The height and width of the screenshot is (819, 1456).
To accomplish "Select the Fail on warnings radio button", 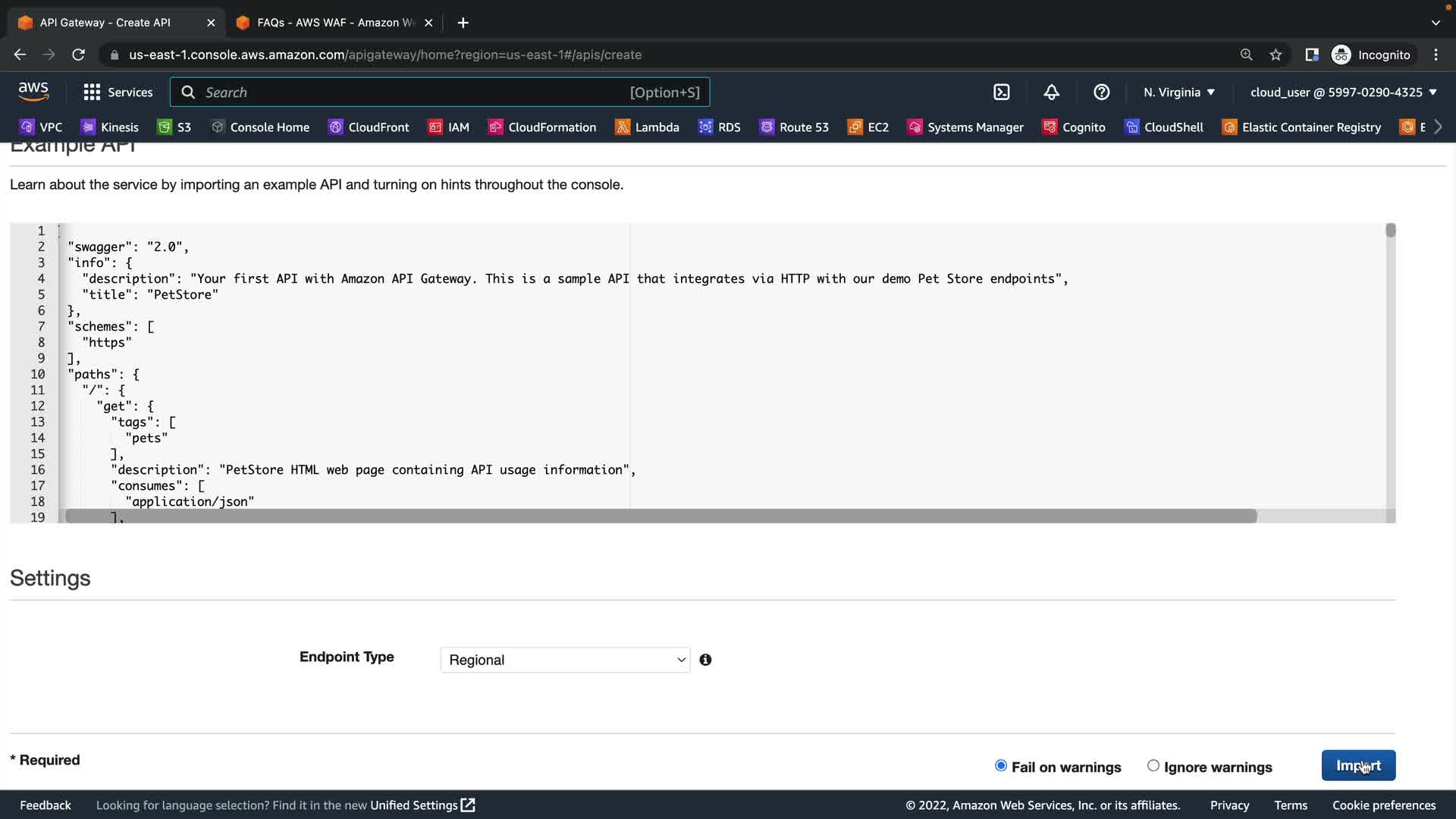I will point(1001,766).
